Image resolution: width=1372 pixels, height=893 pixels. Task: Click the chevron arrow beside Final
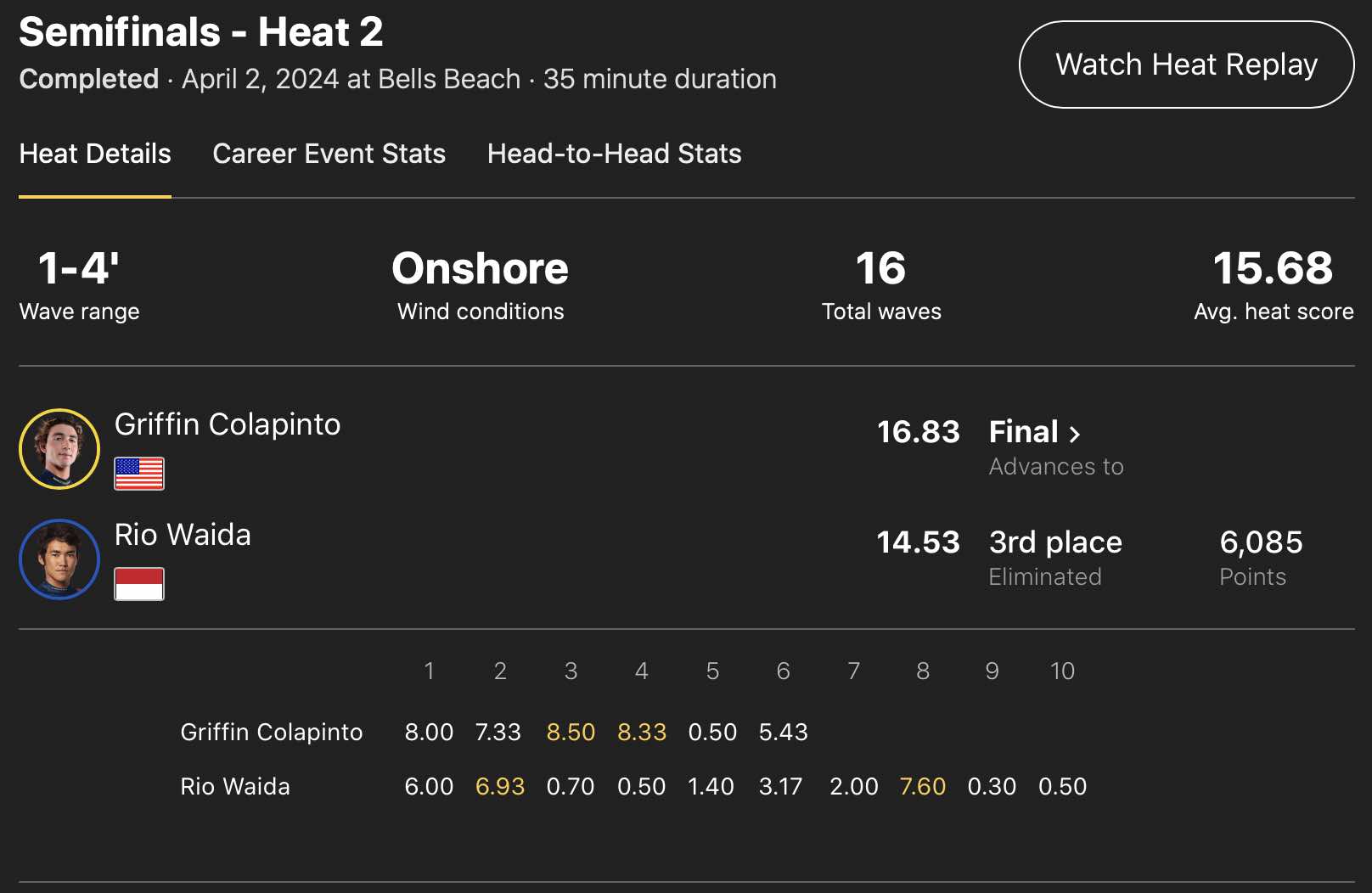(1075, 434)
